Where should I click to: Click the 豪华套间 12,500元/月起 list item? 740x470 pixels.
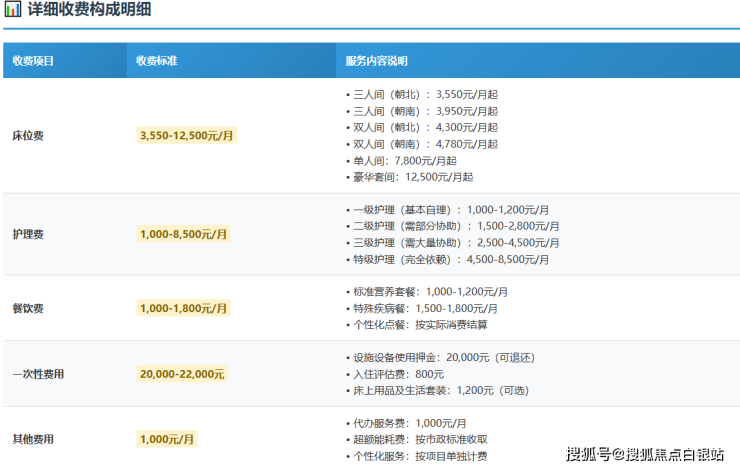pyautogui.click(x=412, y=177)
